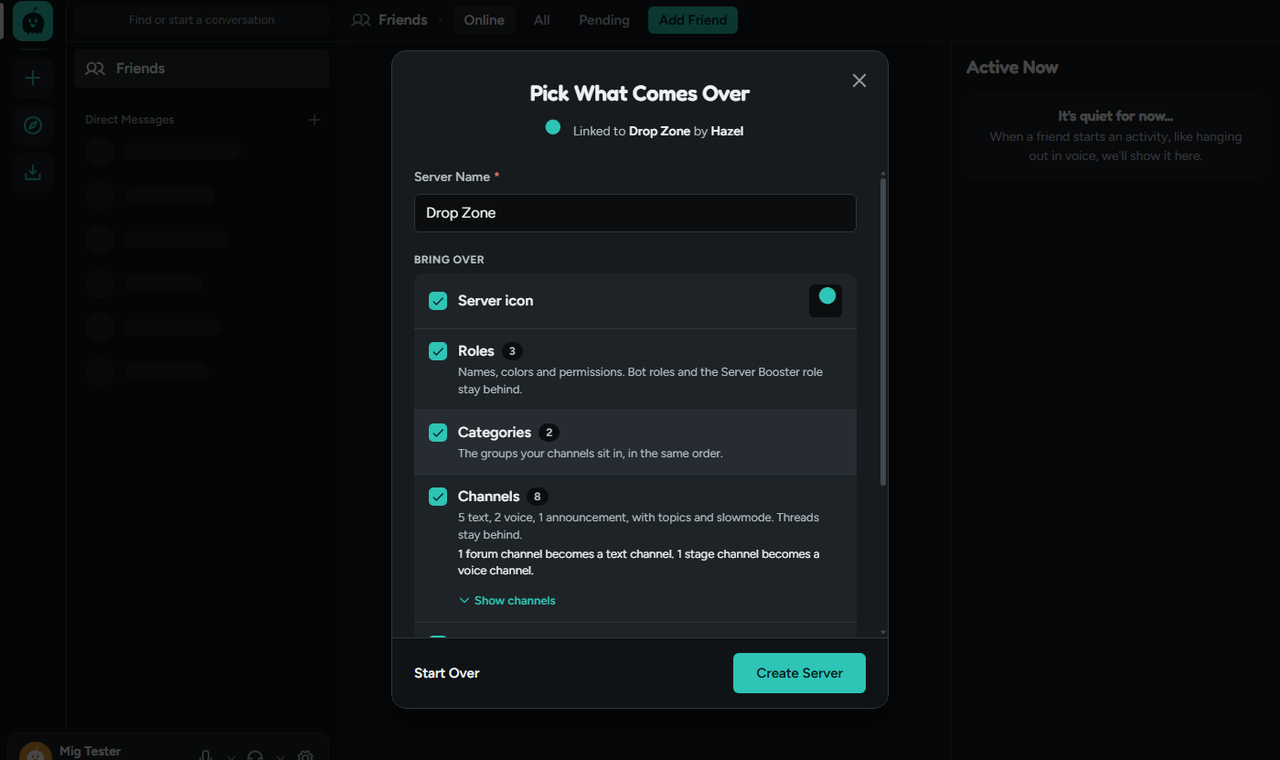Click the Server Name input field
Image resolution: width=1280 pixels, height=760 pixels.
point(635,213)
